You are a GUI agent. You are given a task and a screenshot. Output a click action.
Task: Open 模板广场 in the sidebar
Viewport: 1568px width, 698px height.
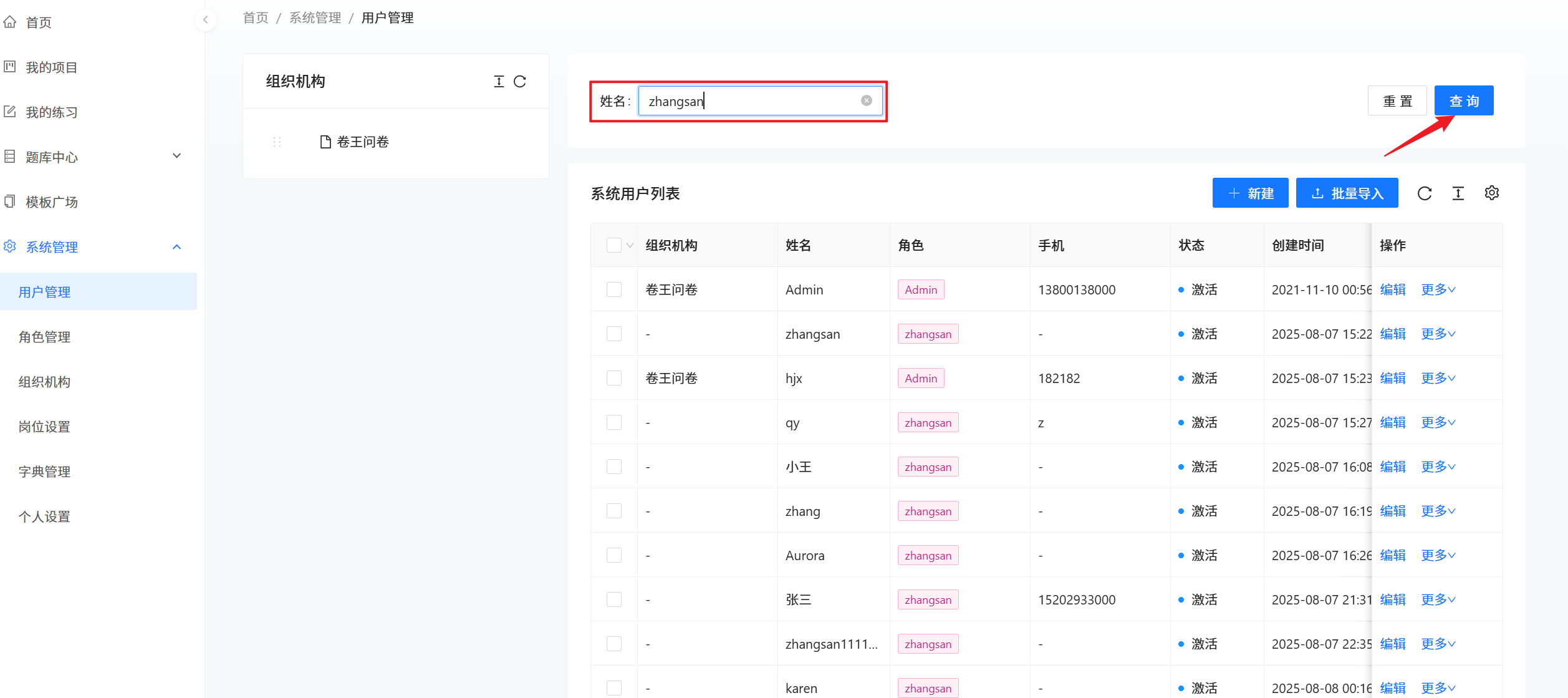(52, 202)
